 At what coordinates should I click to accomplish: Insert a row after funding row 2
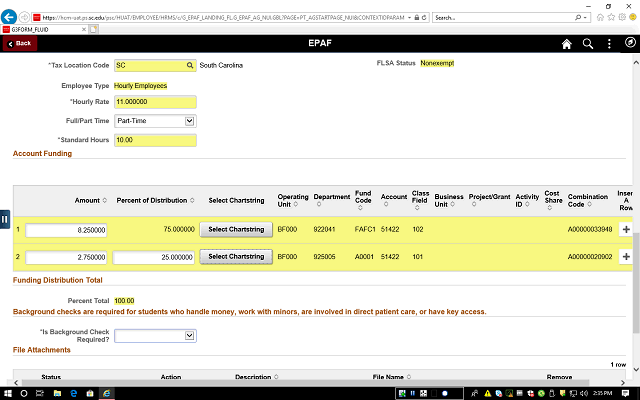[x=626, y=257]
